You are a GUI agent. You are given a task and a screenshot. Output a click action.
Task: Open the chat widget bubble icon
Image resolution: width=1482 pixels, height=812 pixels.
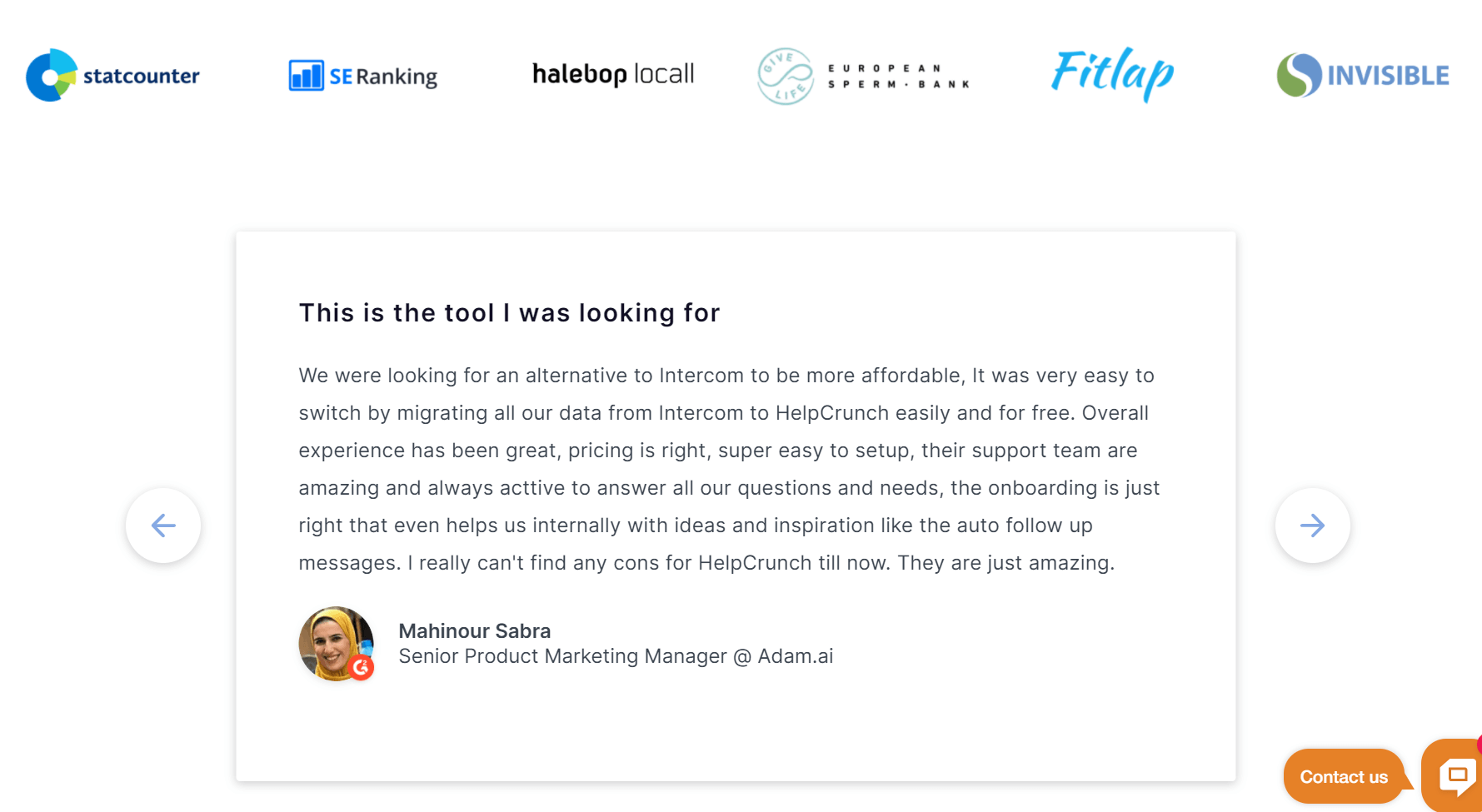click(x=1455, y=775)
